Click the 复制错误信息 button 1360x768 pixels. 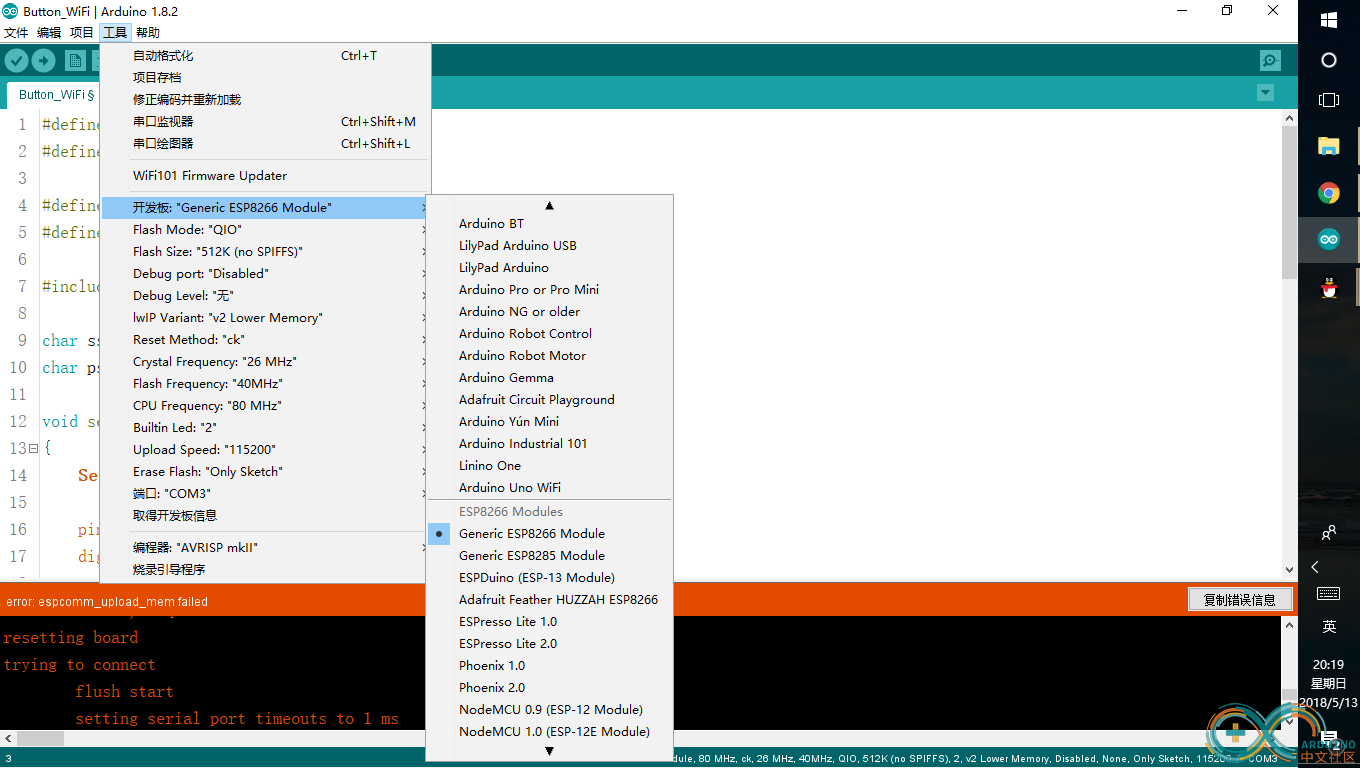1240,600
